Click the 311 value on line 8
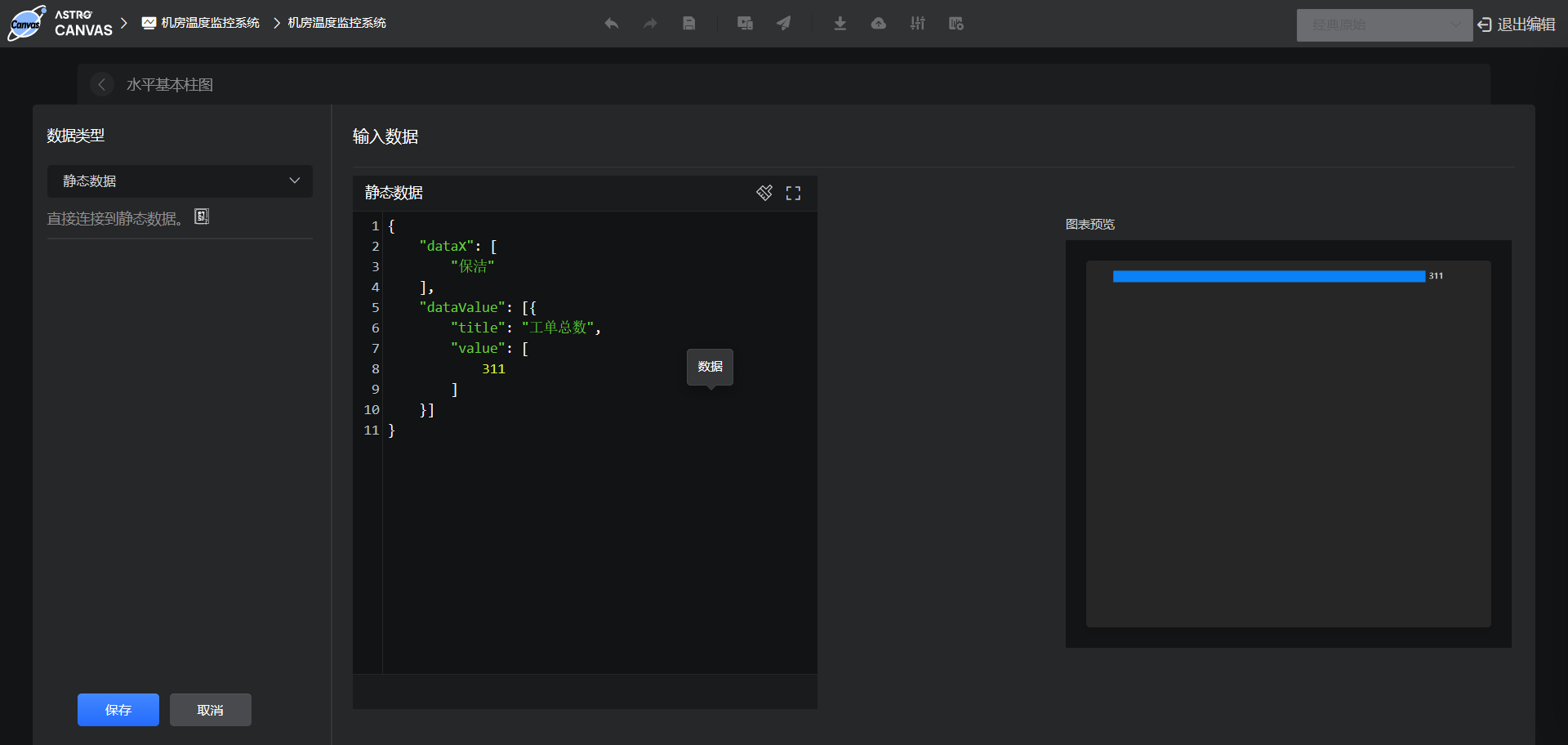 493,369
